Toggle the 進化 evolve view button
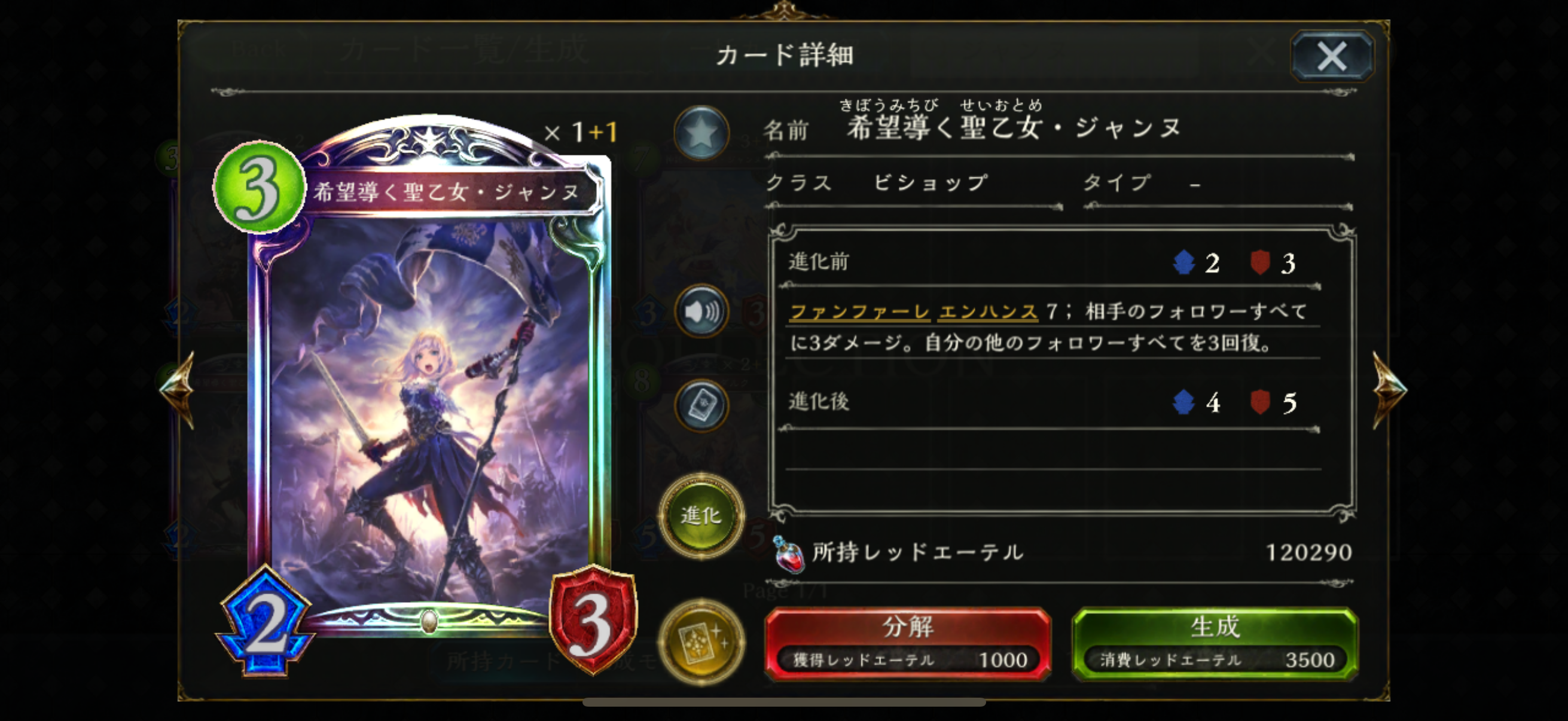 pos(701,516)
